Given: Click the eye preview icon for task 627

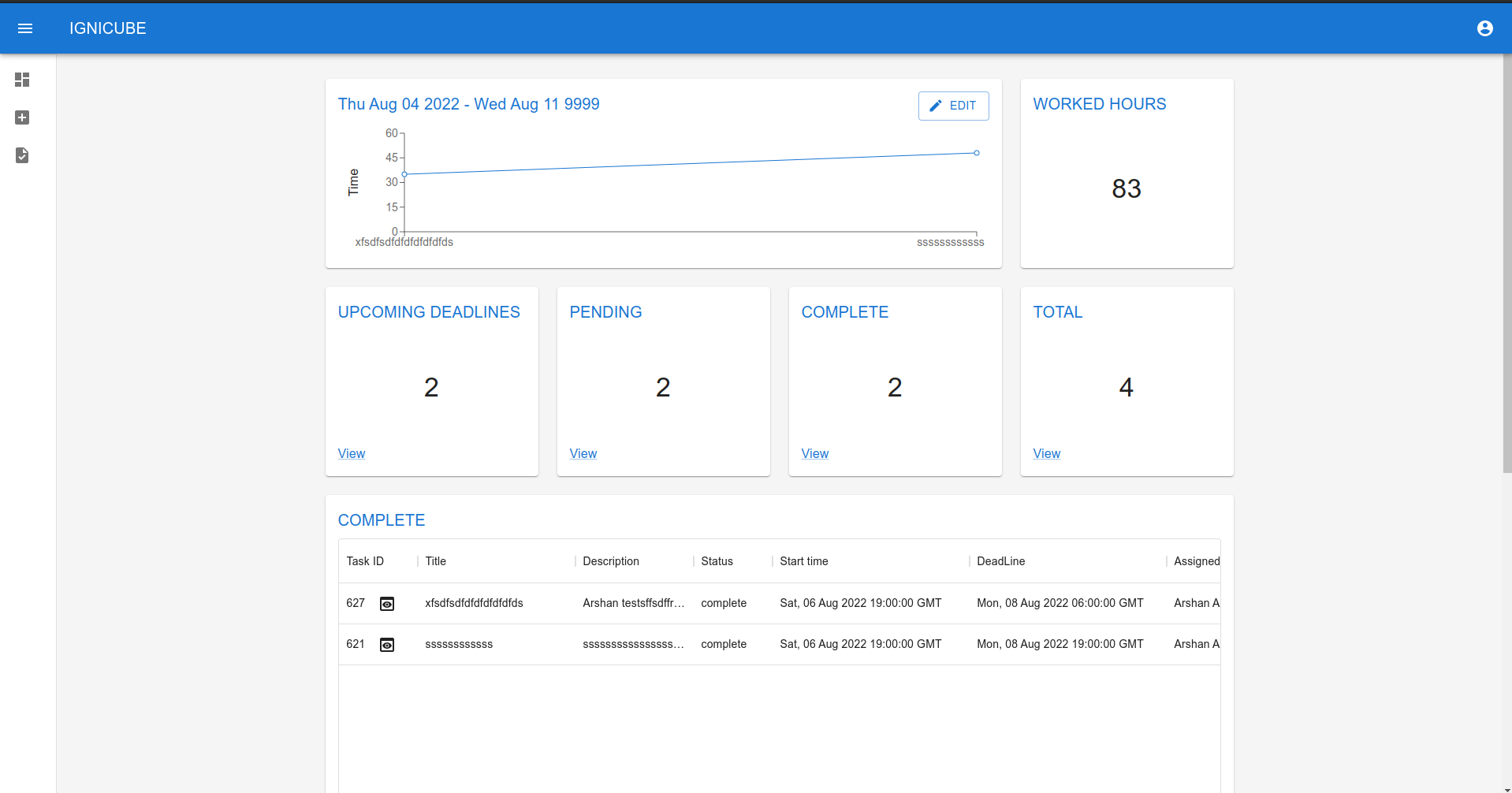Looking at the screenshot, I should (x=387, y=603).
